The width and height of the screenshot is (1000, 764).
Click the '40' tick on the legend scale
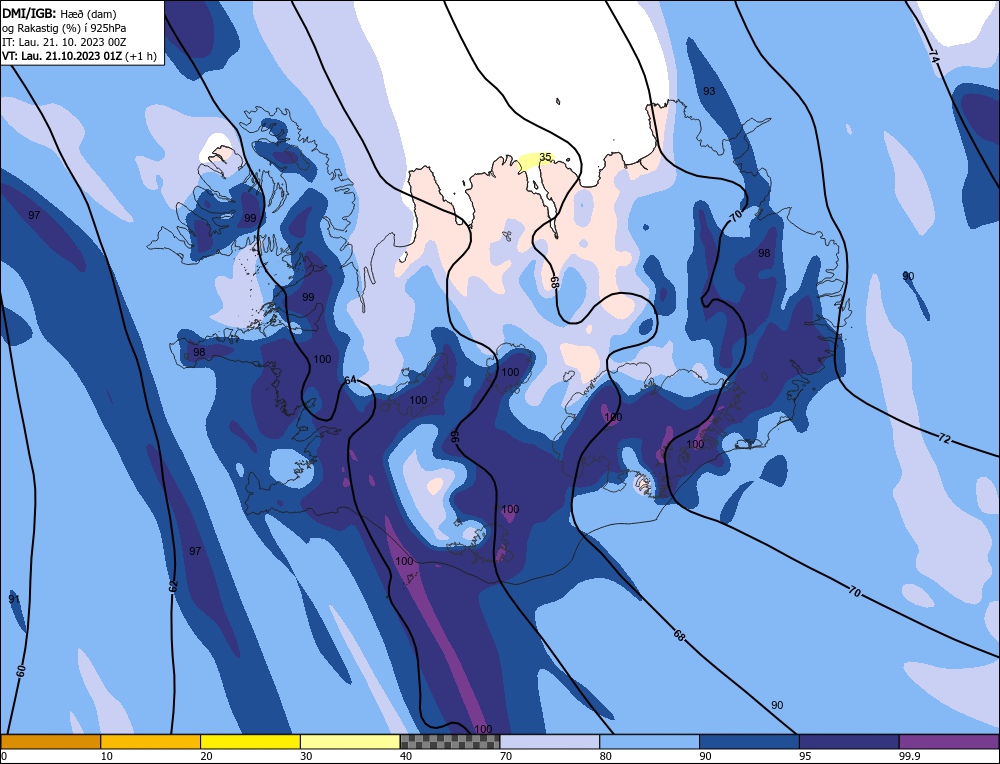(406, 756)
